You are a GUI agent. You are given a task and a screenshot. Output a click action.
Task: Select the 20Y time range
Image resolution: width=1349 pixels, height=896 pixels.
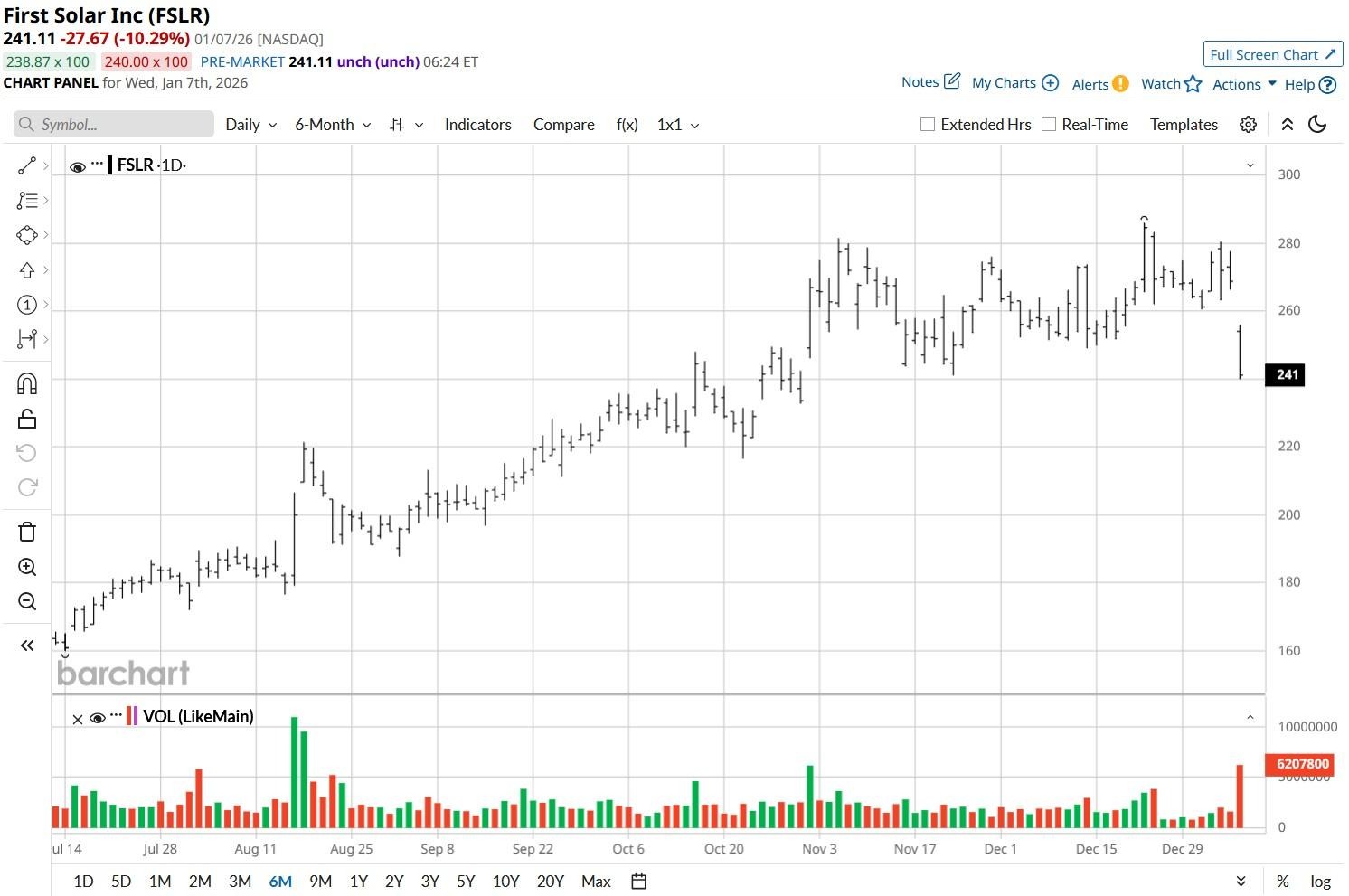(550, 882)
